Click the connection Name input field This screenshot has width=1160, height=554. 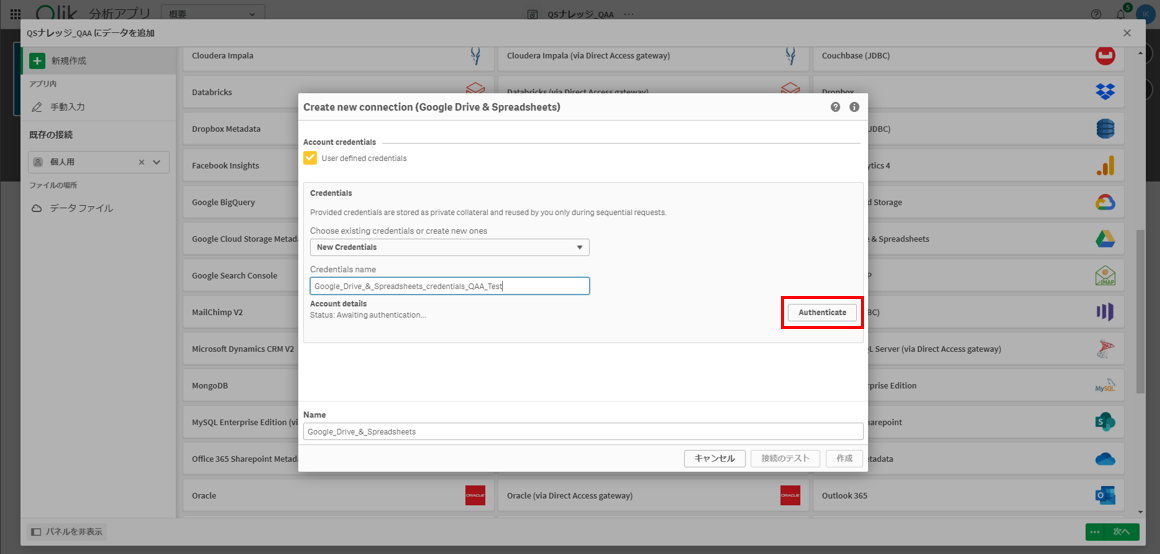(583, 431)
